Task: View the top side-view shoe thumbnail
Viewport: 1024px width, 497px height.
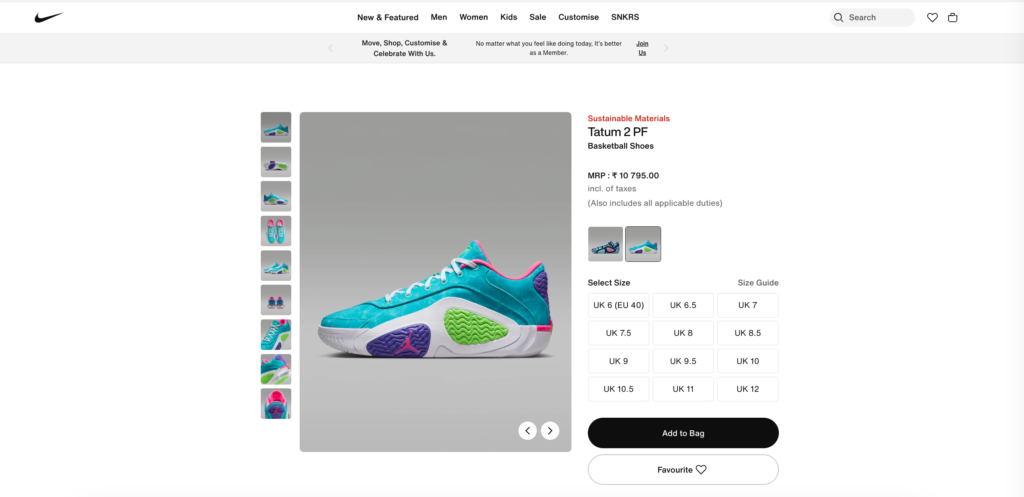Action: (276, 127)
